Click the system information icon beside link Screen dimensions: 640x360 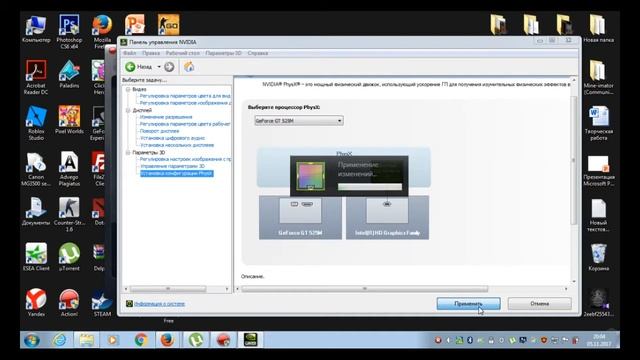click(129, 304)
